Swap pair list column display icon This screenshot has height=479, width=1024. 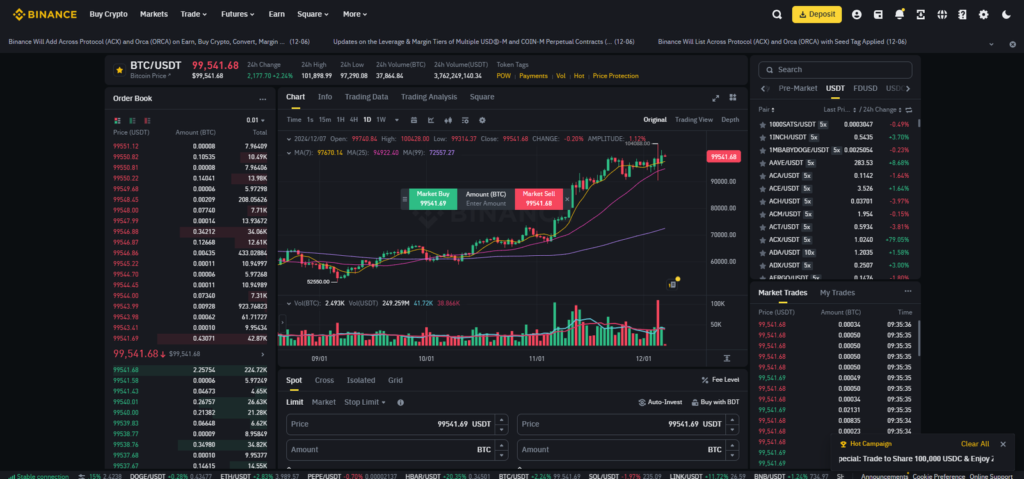pos(908,110)
